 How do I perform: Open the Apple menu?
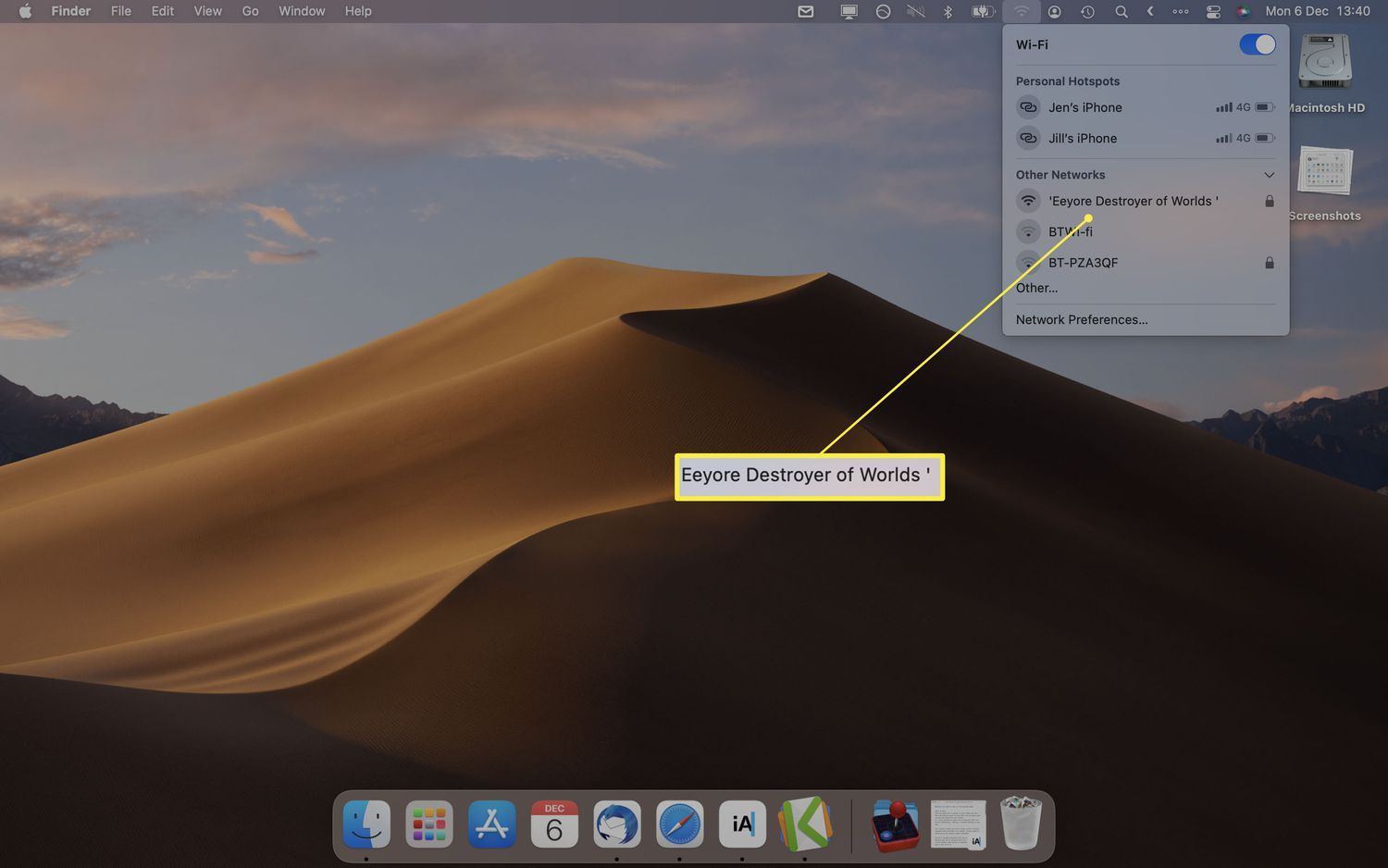(25, 11)
